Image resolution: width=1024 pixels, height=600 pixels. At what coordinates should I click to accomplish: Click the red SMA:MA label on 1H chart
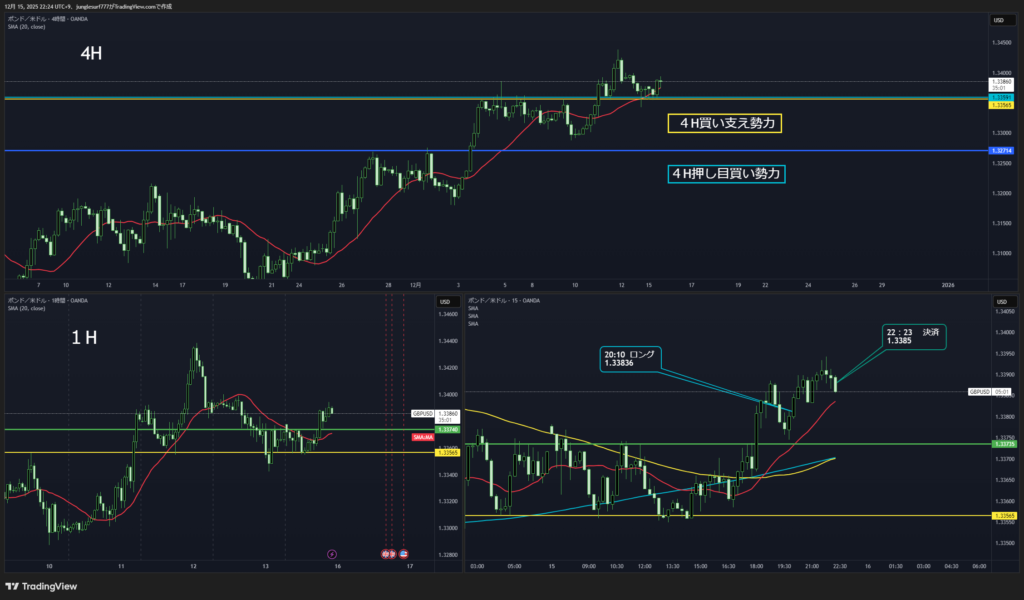coord(422,437)
